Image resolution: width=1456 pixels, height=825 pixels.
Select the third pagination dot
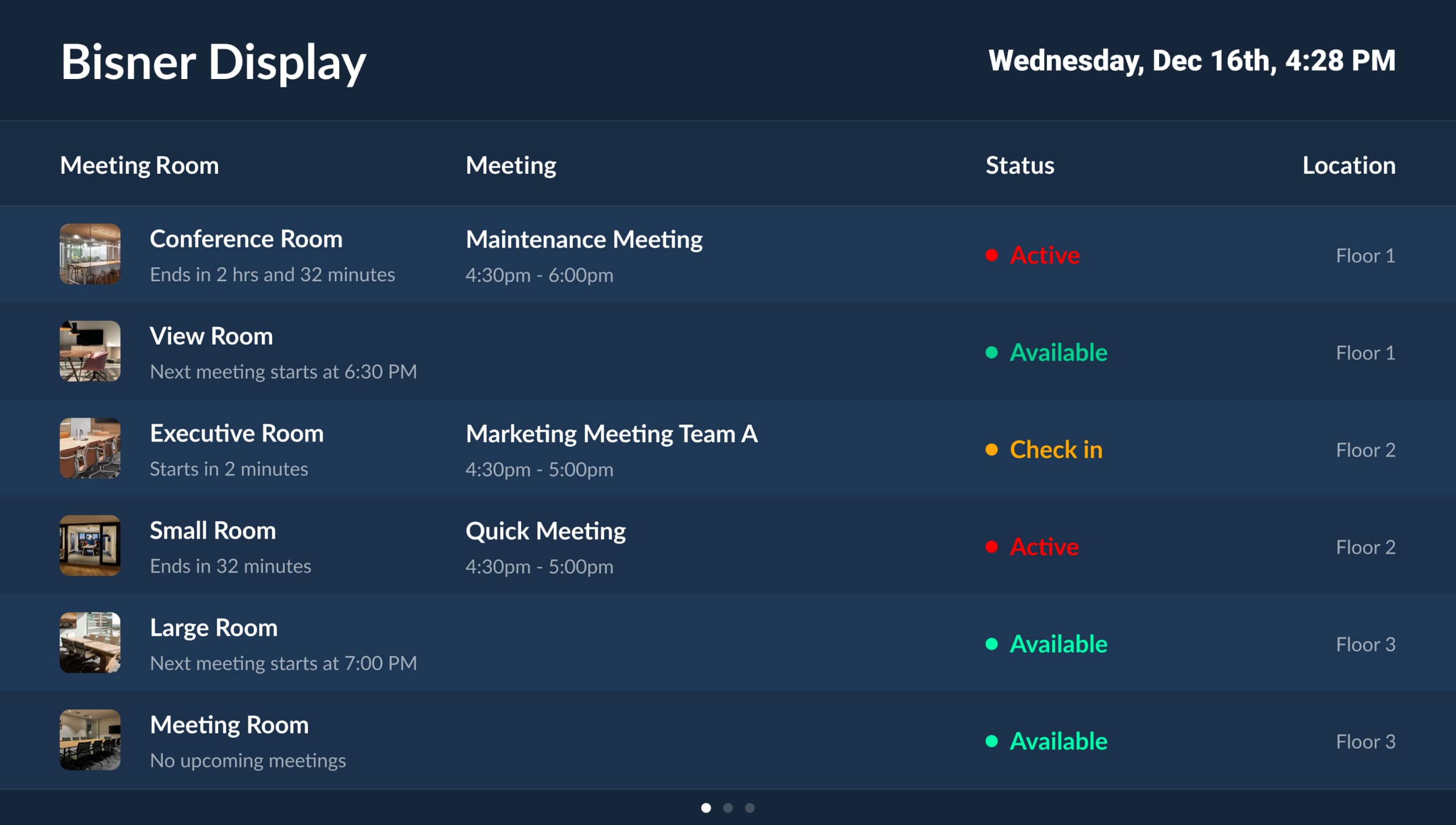pyautogui.click(x=751, y=808)
